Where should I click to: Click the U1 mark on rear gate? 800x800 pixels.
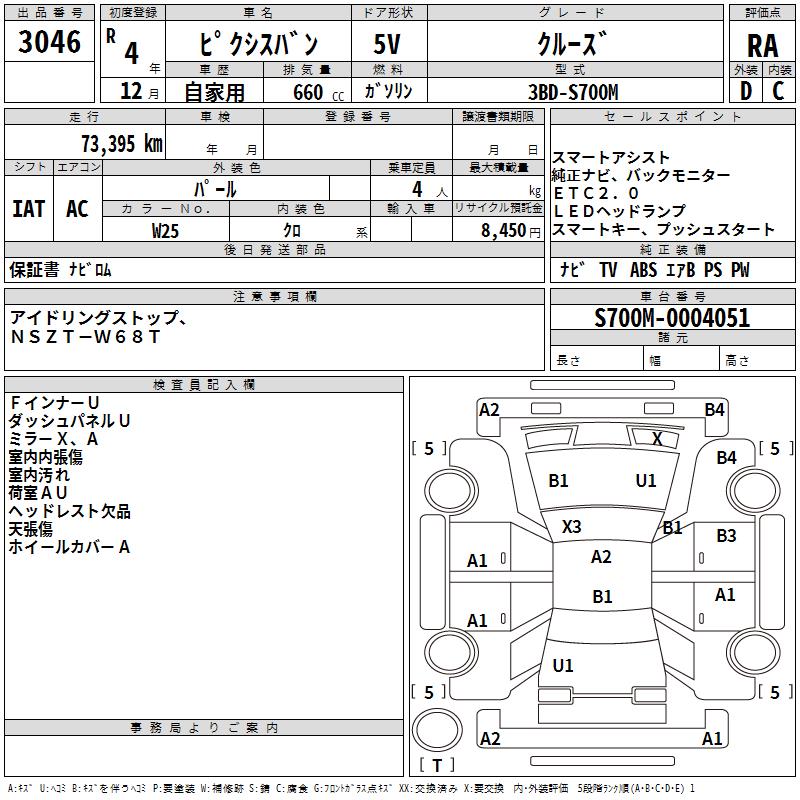click(x=563, y=666)
